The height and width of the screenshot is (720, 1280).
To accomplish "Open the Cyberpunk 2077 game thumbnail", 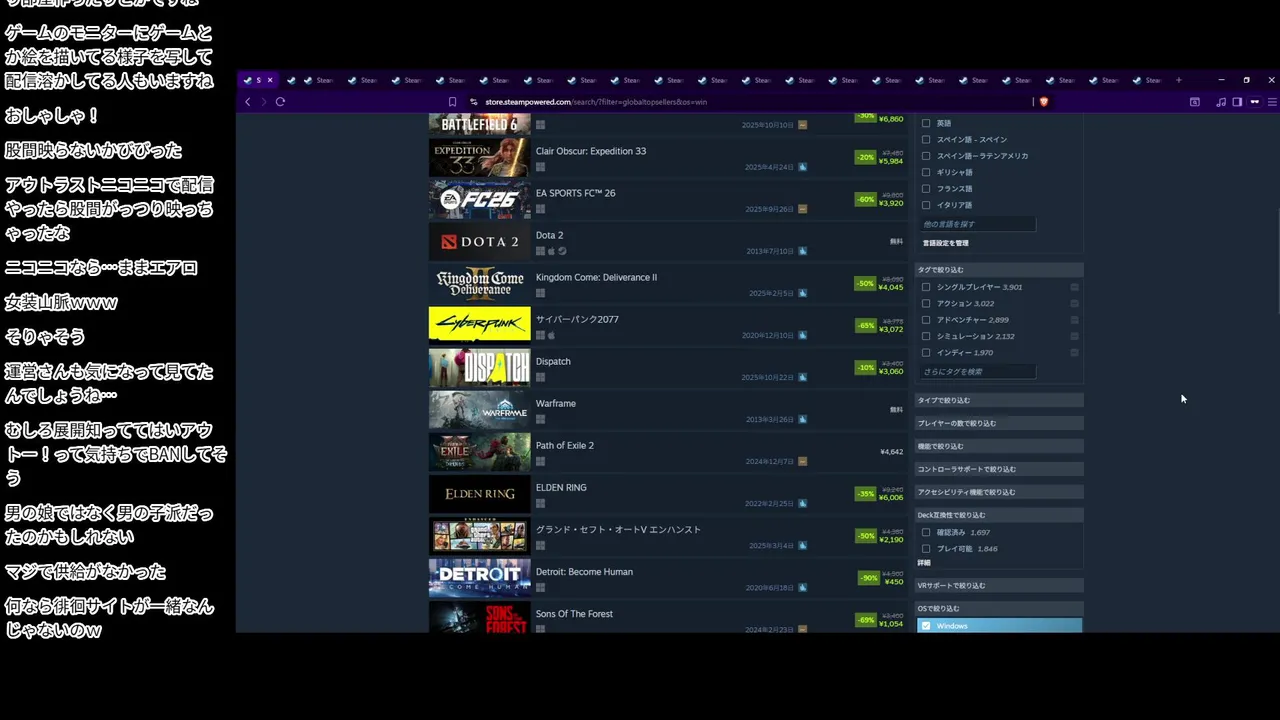I will [x=480, y=324].
